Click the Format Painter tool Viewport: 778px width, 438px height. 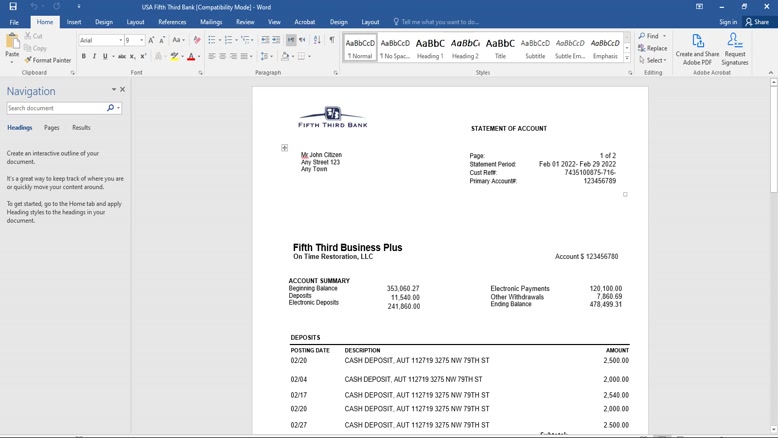[x=48, y=60]
